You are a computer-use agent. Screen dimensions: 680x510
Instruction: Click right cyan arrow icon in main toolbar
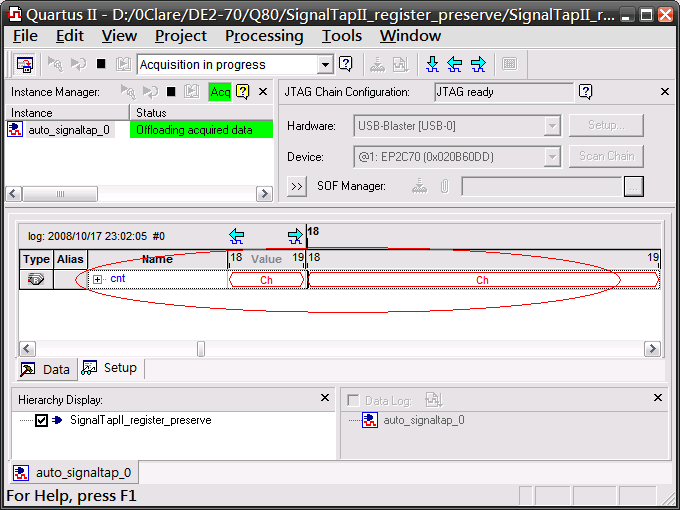click(x=478, y=64)
